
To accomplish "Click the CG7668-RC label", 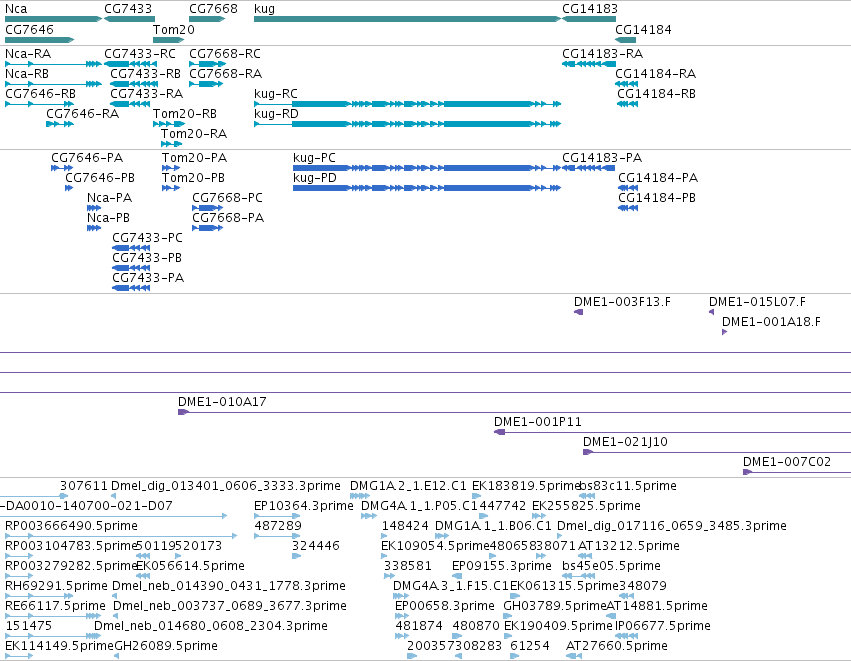I will click(x=225, y=53).
